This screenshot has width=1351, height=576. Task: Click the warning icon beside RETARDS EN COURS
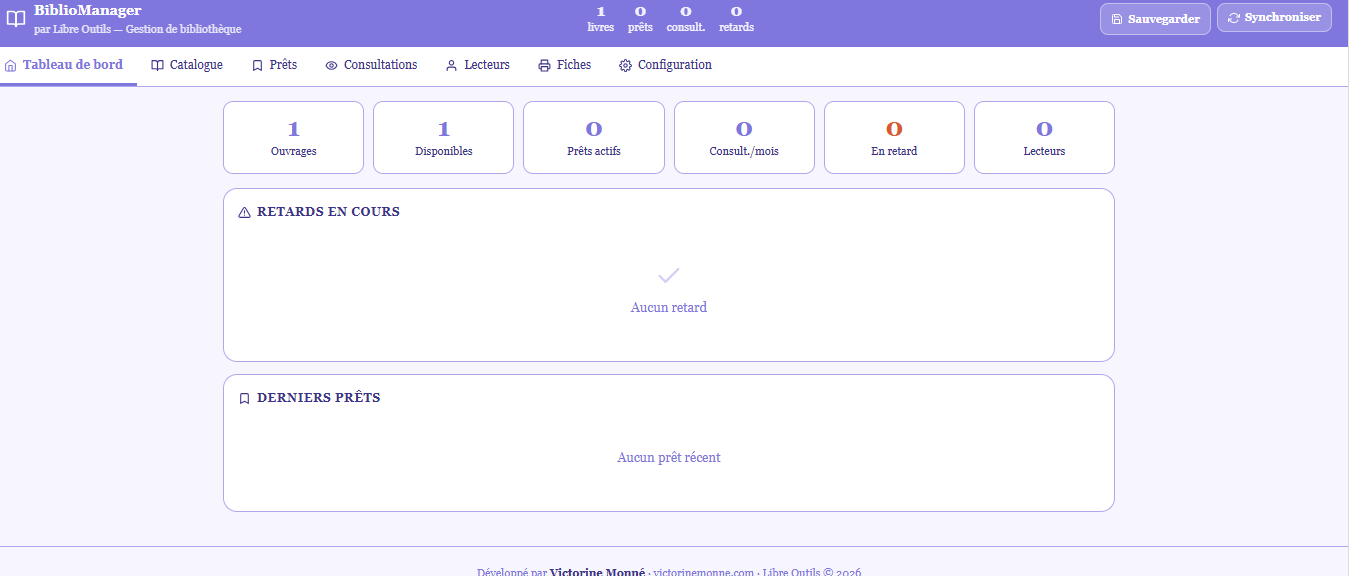click(243, 211)
